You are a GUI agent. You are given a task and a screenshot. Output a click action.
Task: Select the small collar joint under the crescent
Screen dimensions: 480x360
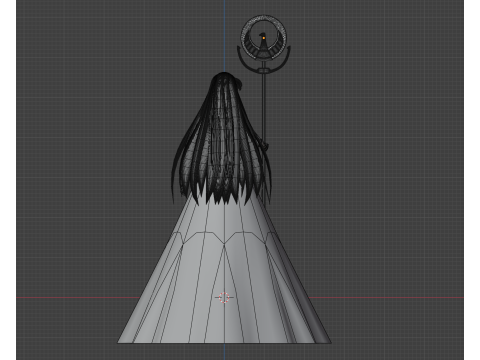click(264, 71)
